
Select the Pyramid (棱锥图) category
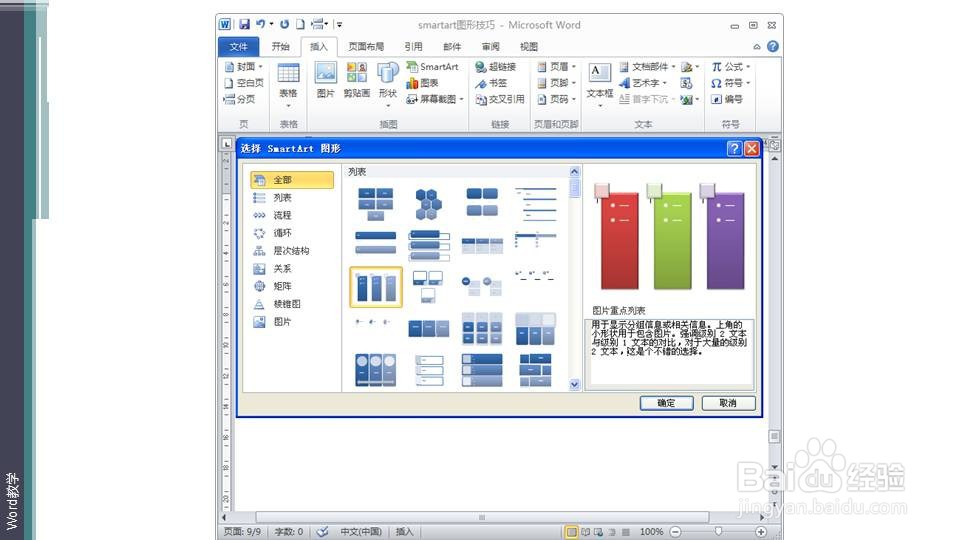[292, 304]
